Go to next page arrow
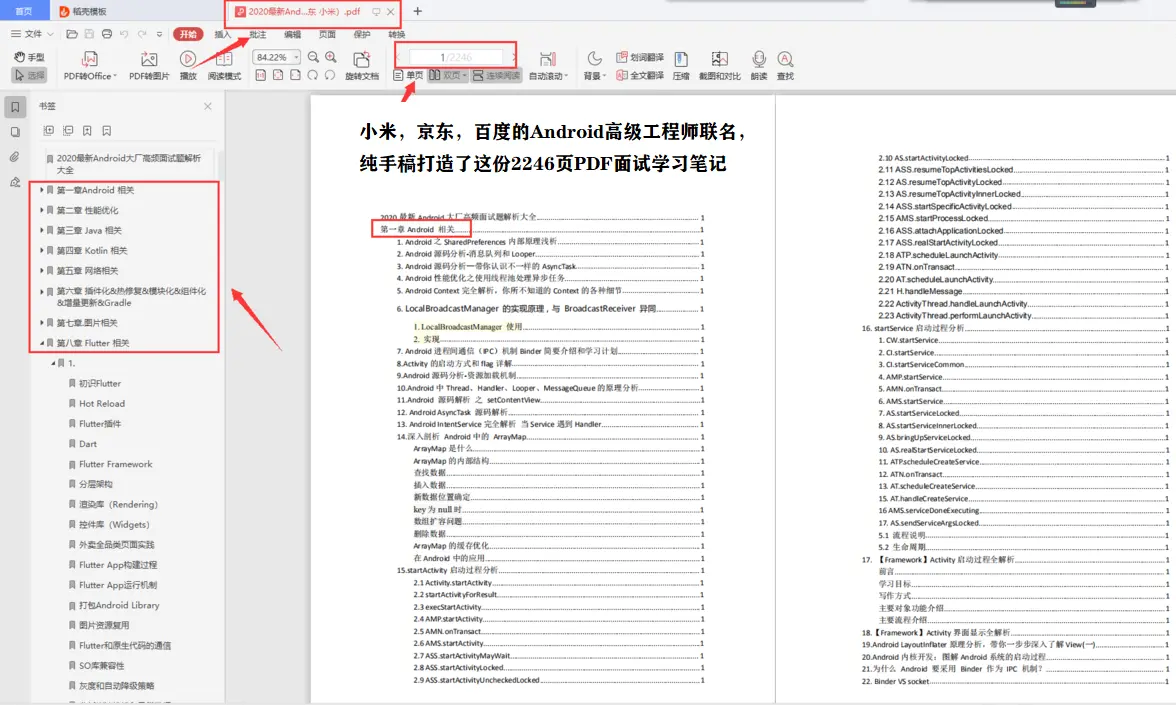This screenshot has width=1176, height=705. (513, 57)
